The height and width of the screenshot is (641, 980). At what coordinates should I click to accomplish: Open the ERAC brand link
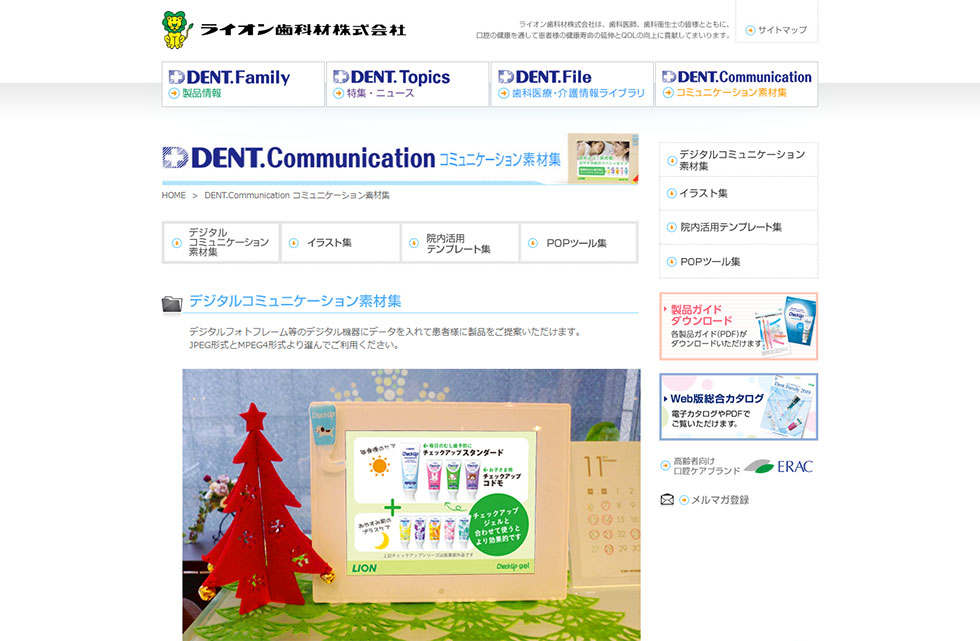pyautogui.click(x=738, y=466)
